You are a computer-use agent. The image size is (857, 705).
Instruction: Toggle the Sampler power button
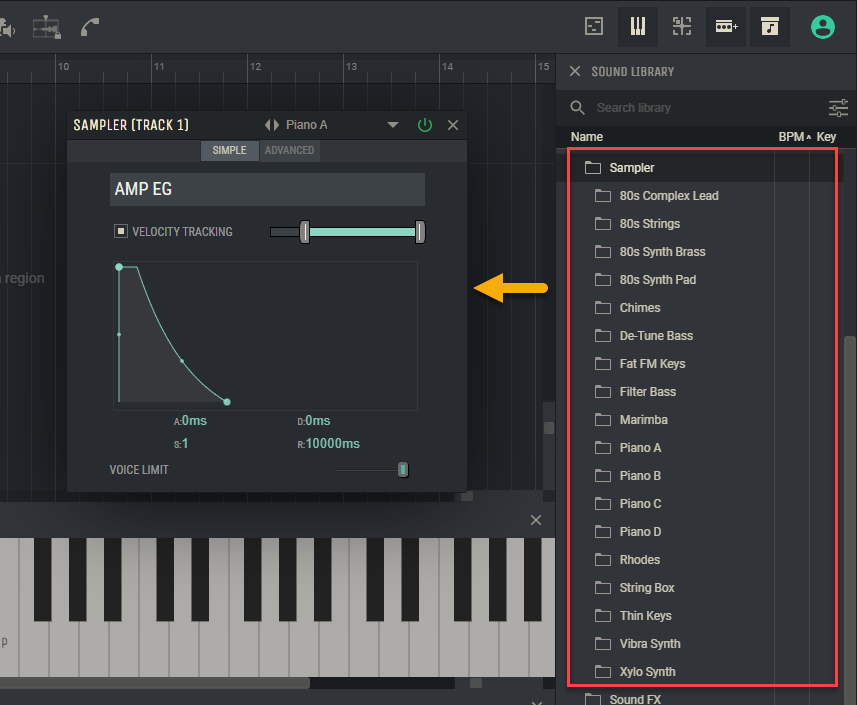(425, 125)
